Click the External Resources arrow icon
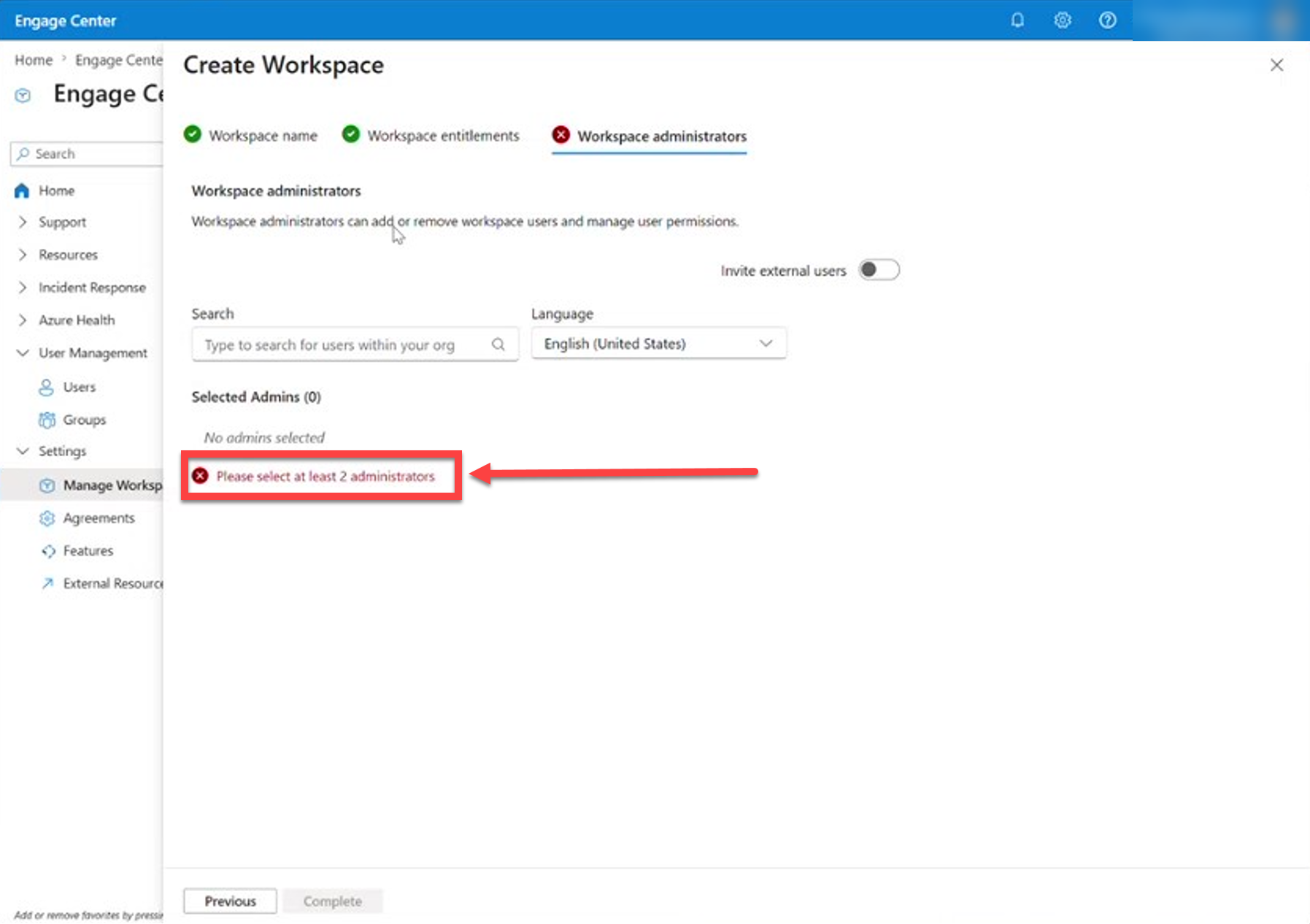The height and width of the screenshot is (924, 1310). click(47, 583)
